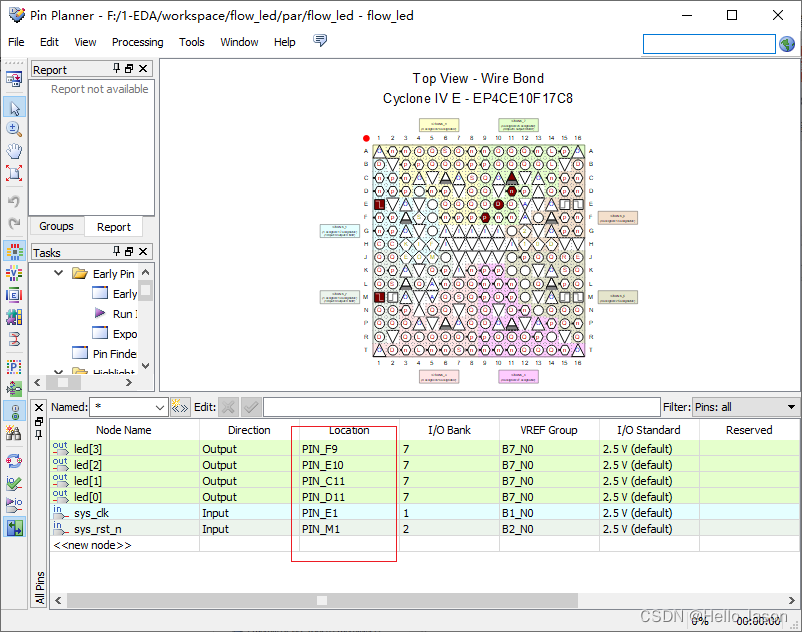Sort by the Location column header

pyautogui.click(x=349, y=430)
